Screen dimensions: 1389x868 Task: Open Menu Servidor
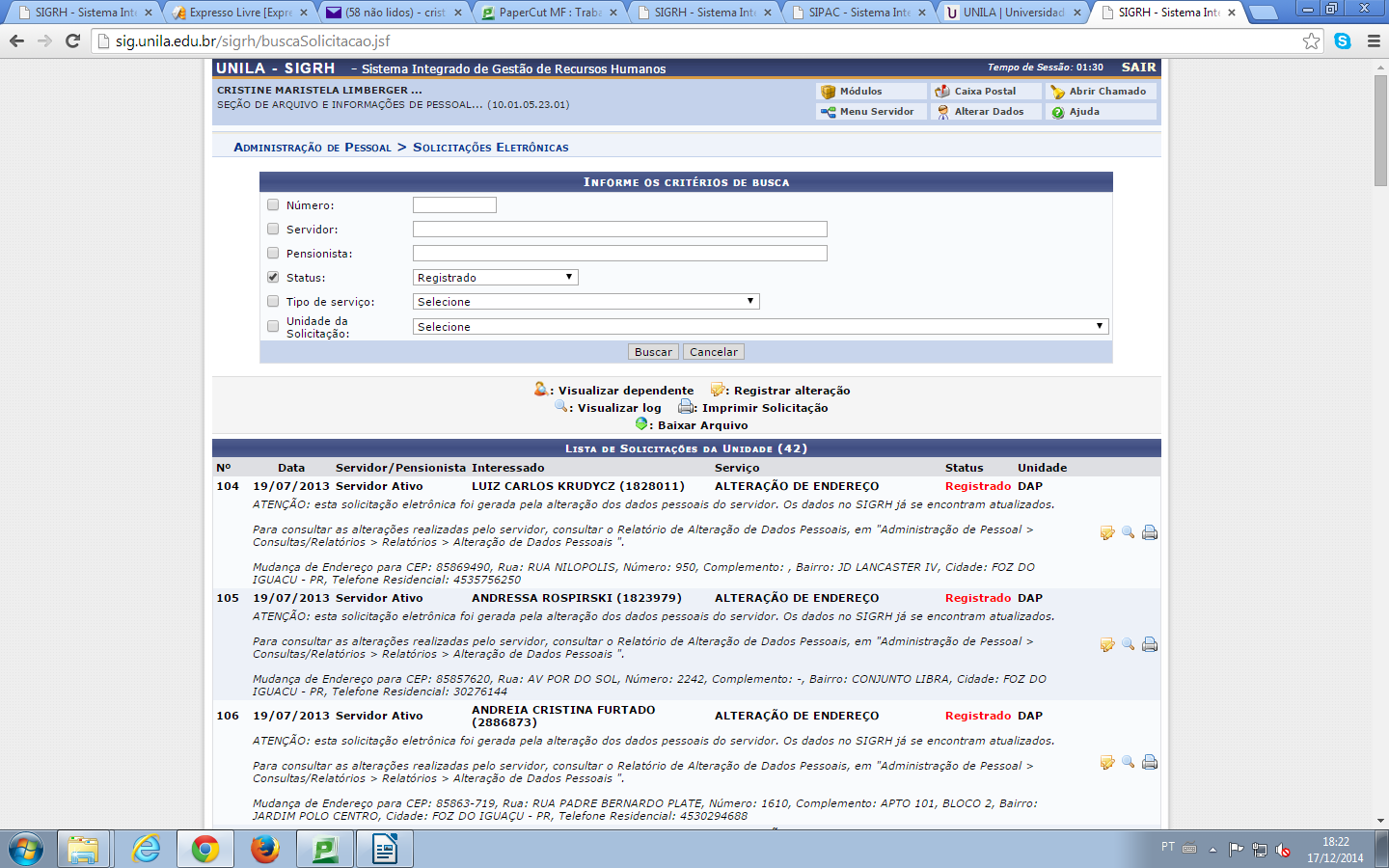click(872, 112)
